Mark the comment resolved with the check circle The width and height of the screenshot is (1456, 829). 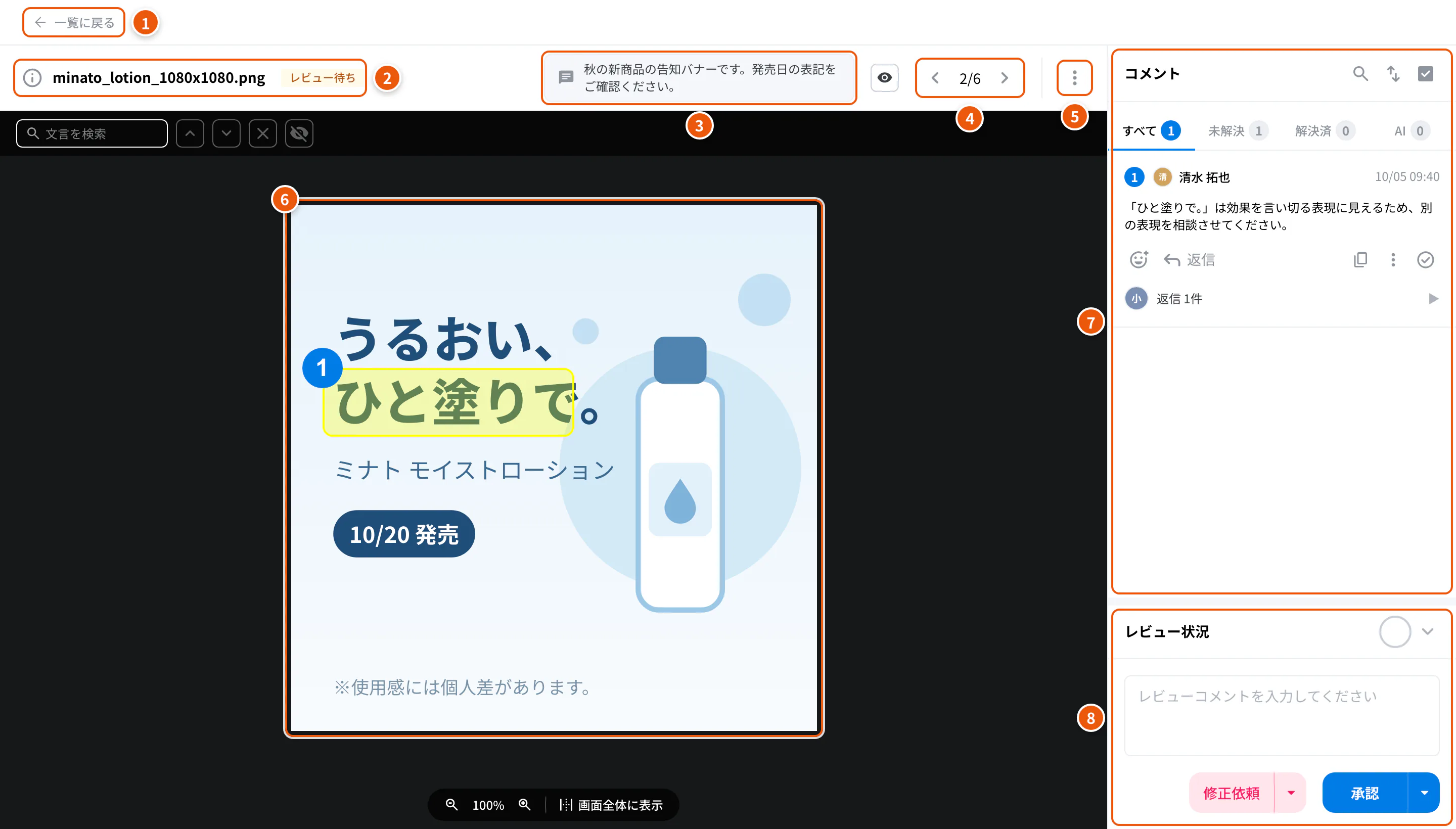click(1425, 260)
